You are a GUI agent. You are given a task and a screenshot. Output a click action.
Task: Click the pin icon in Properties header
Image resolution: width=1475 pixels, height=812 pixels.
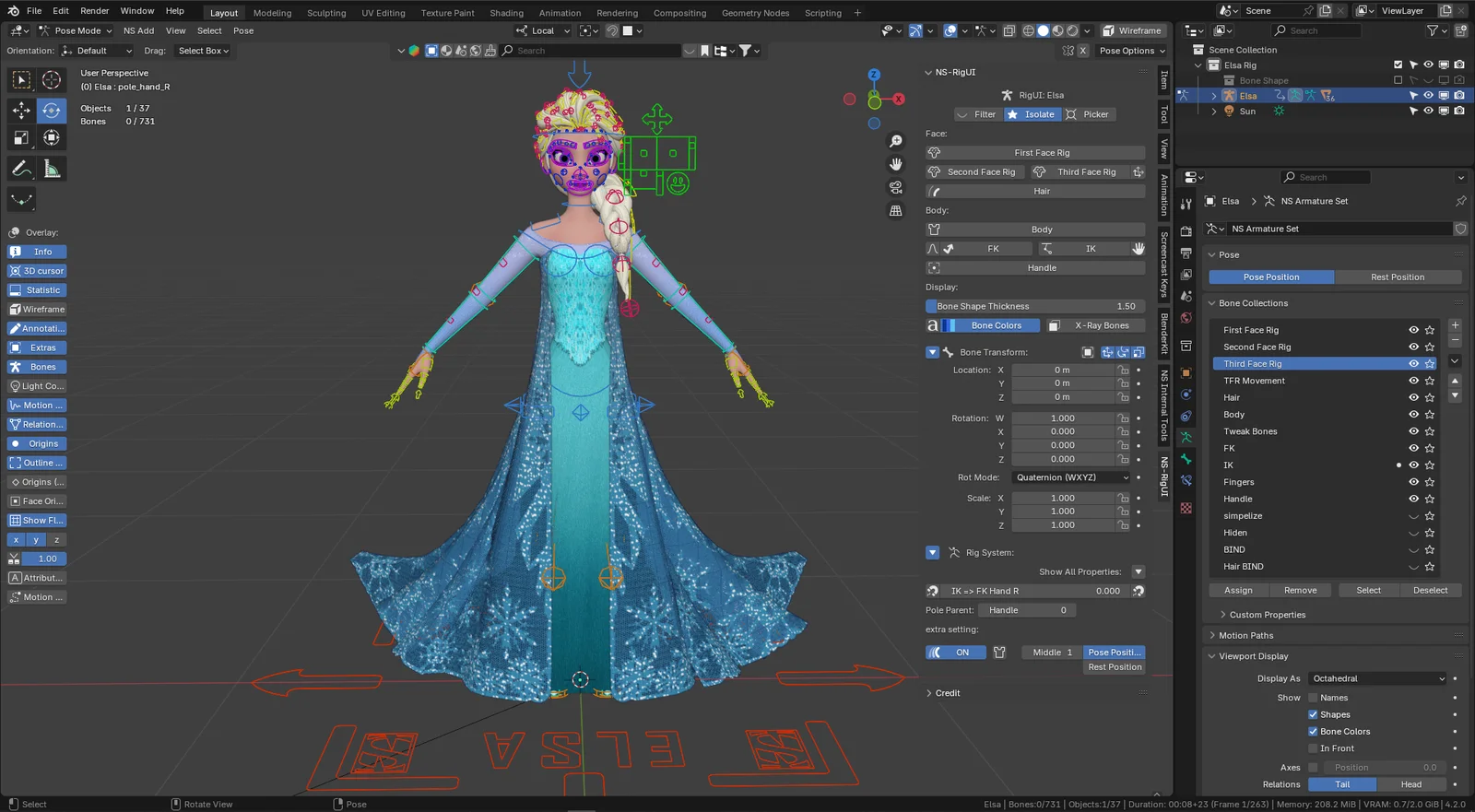(x=1460, y=201)
